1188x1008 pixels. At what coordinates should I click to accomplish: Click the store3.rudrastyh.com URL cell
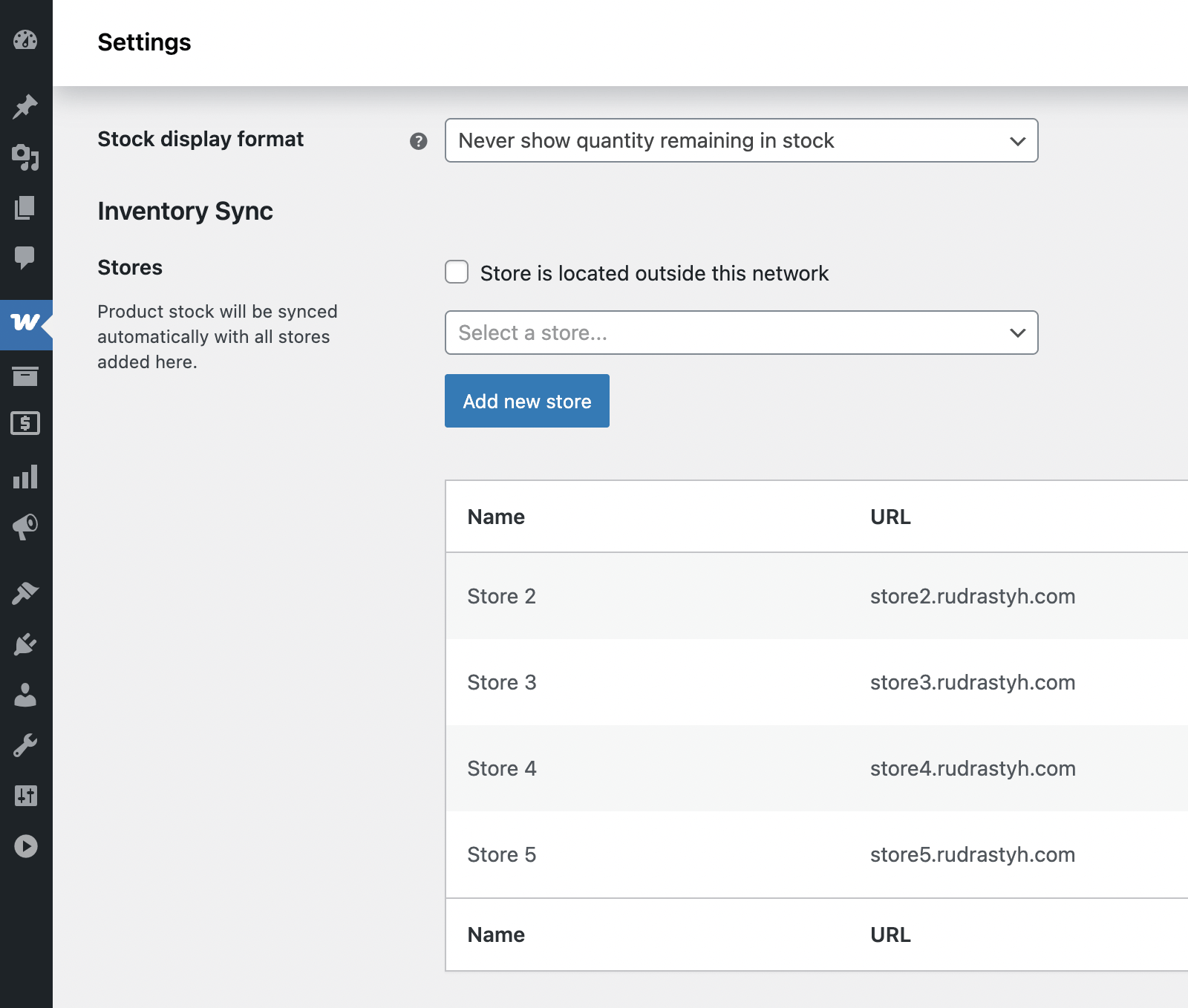click(x=973, y=682)
